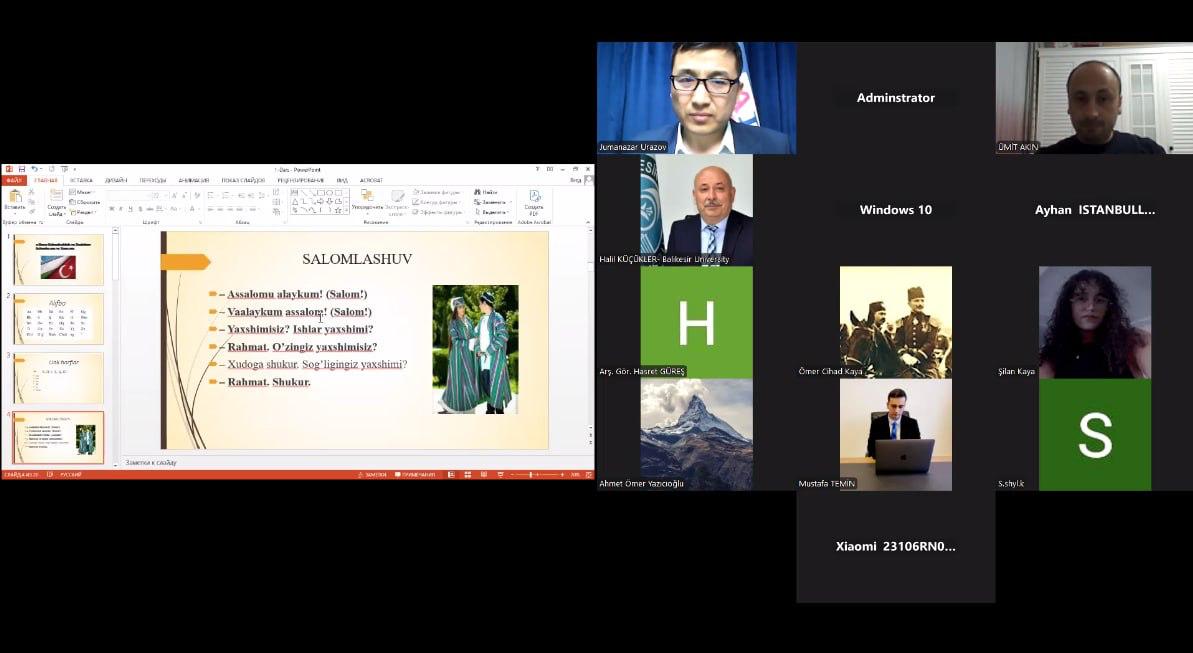Start slideshow from status bar icon
This screenshot has height=653, width=1193.
[x=501, y=475]
